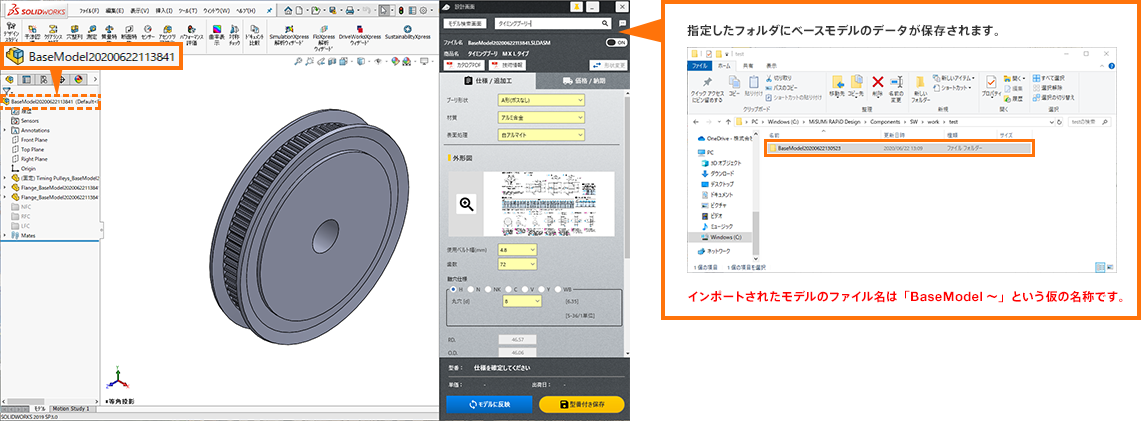Click Move To (移動先) in the Explorer ribbon
1141x421 pixels.
tap(838, 86)
